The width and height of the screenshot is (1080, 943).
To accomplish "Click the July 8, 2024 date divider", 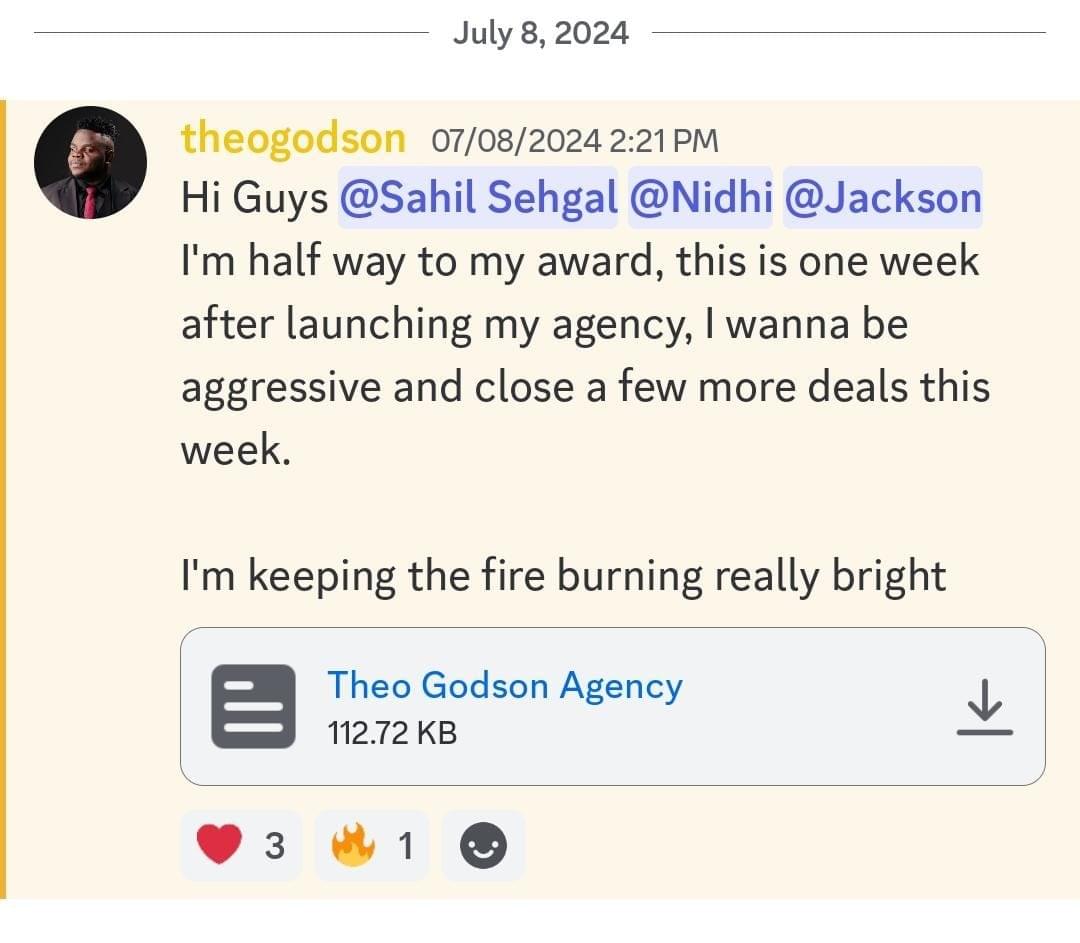I will click(540, 33).
